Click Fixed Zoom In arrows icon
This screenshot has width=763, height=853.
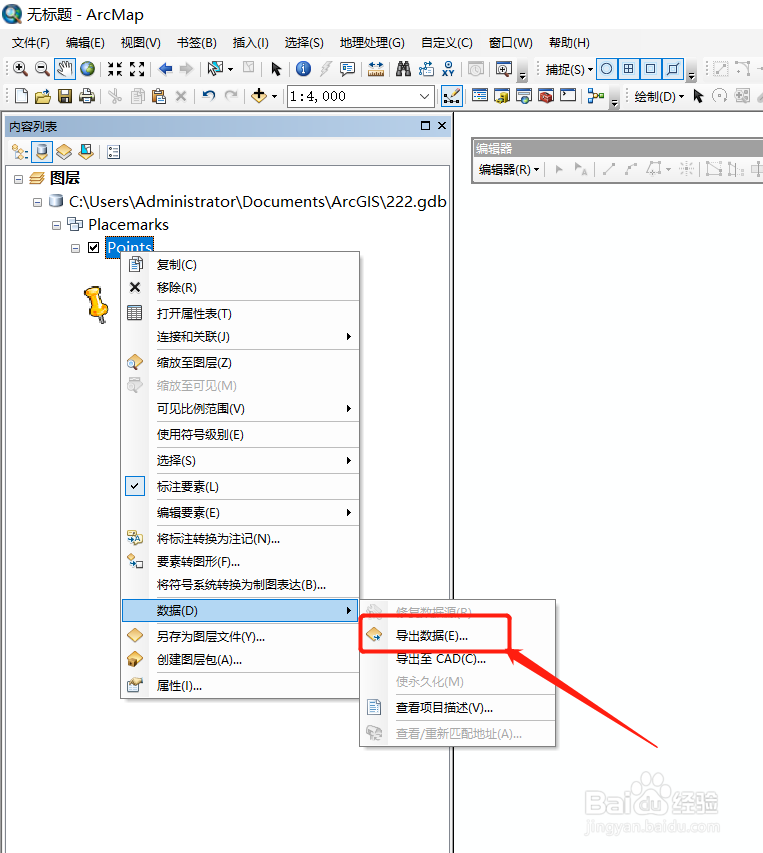115,69
